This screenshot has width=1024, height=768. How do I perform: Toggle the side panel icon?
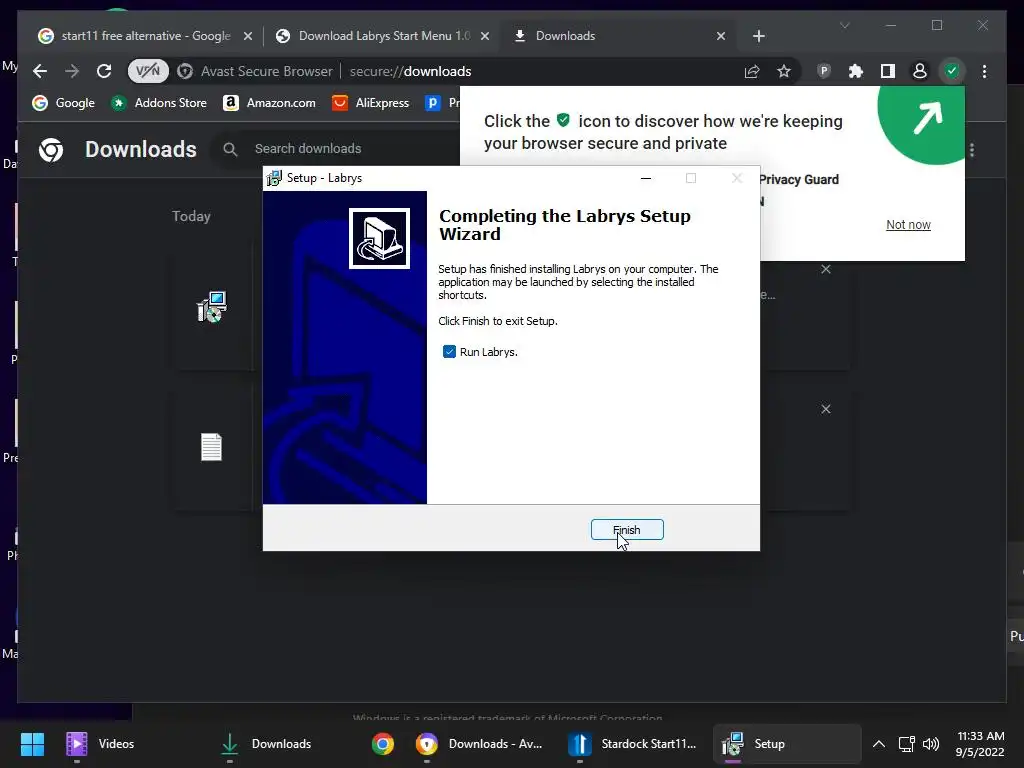[x=888, y=71]
